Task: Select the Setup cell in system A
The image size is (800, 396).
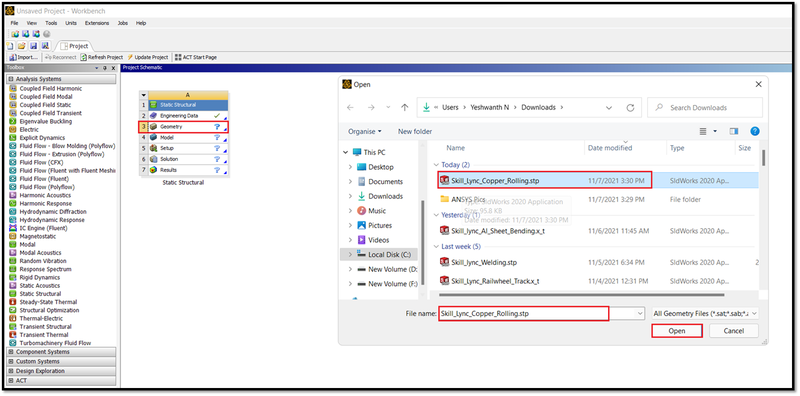Action: pos(184,148)
